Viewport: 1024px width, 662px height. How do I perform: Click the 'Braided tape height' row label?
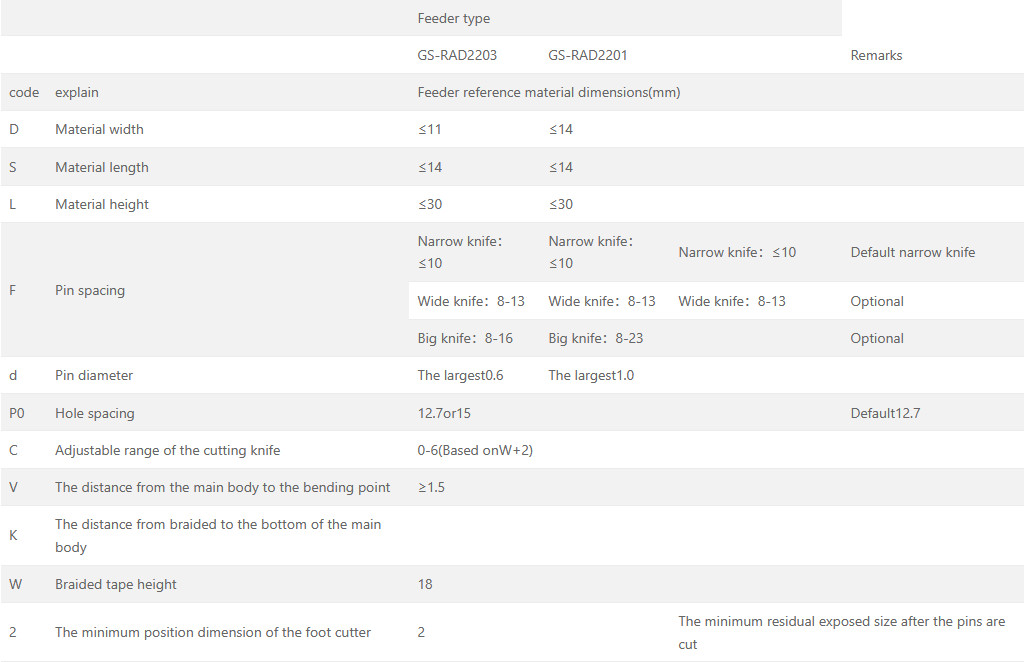click(x=116, y=585)
